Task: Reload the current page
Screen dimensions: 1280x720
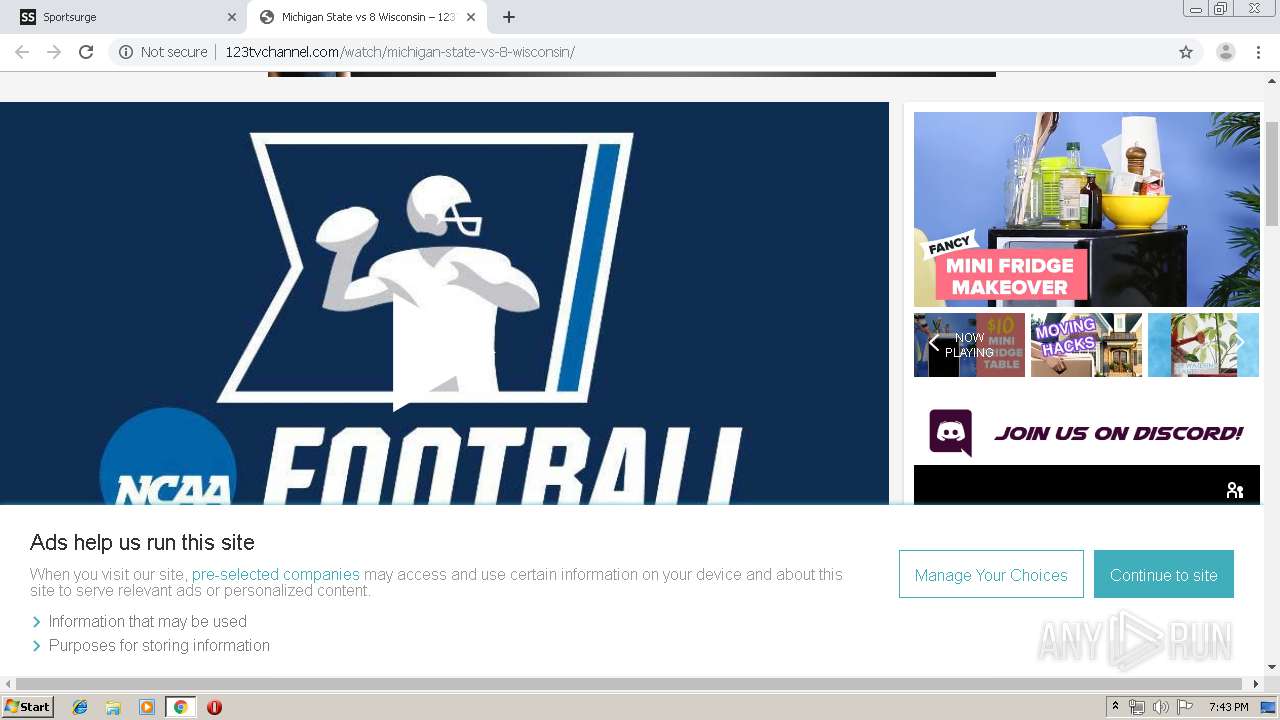Action: [x=86, y=52]
